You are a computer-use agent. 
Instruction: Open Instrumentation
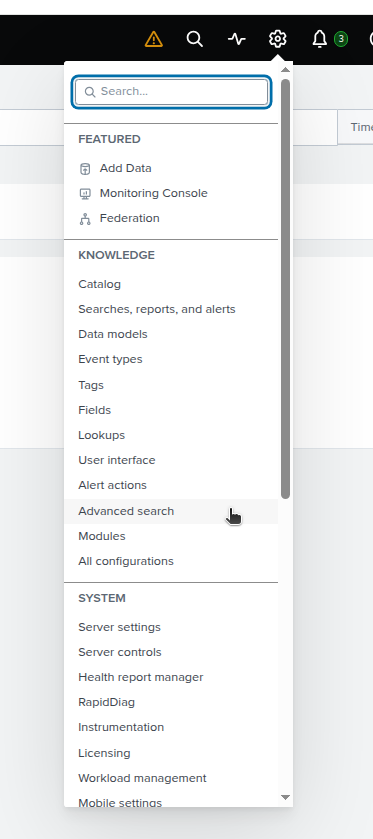[121, 727]
